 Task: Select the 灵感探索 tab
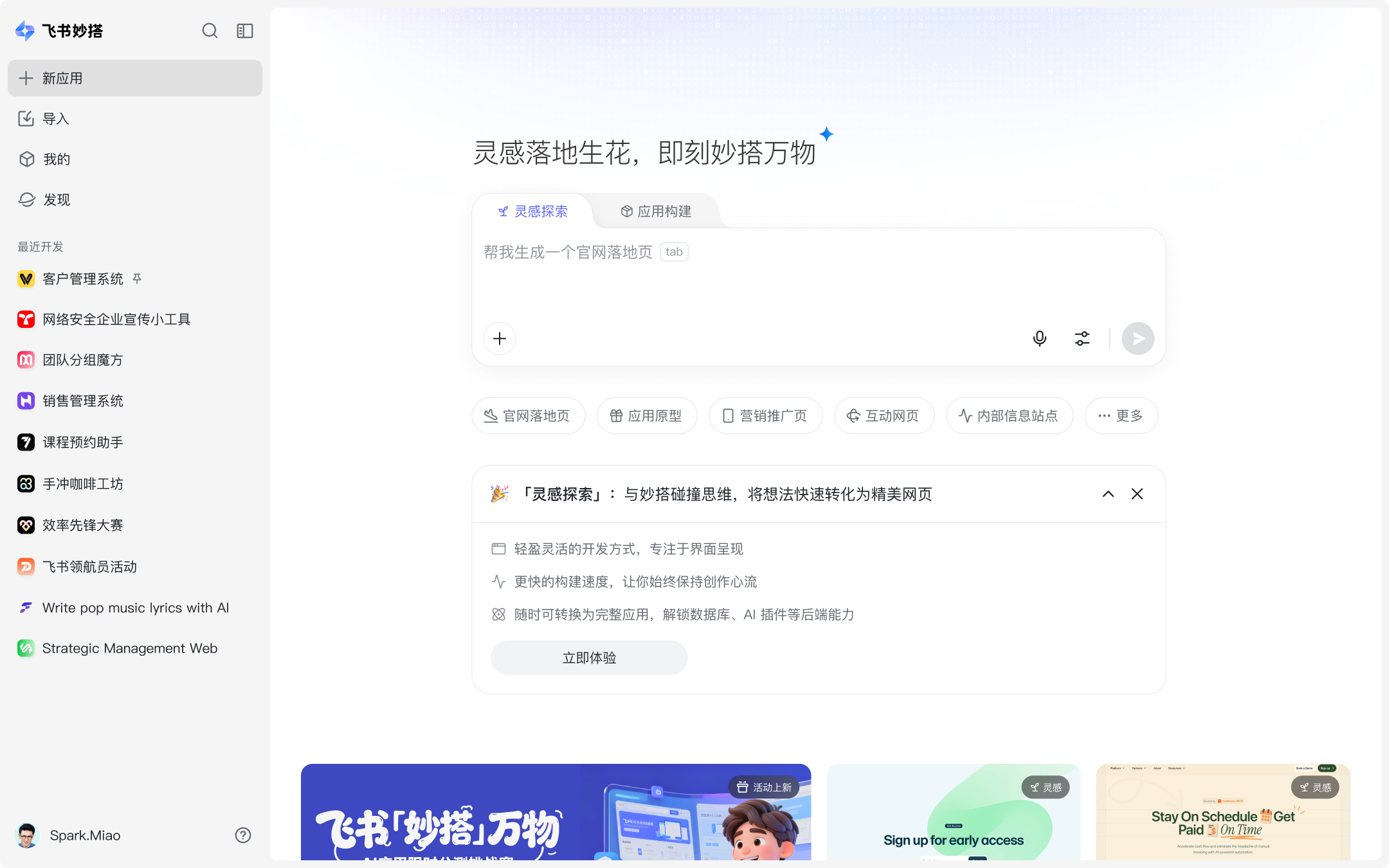533,212
